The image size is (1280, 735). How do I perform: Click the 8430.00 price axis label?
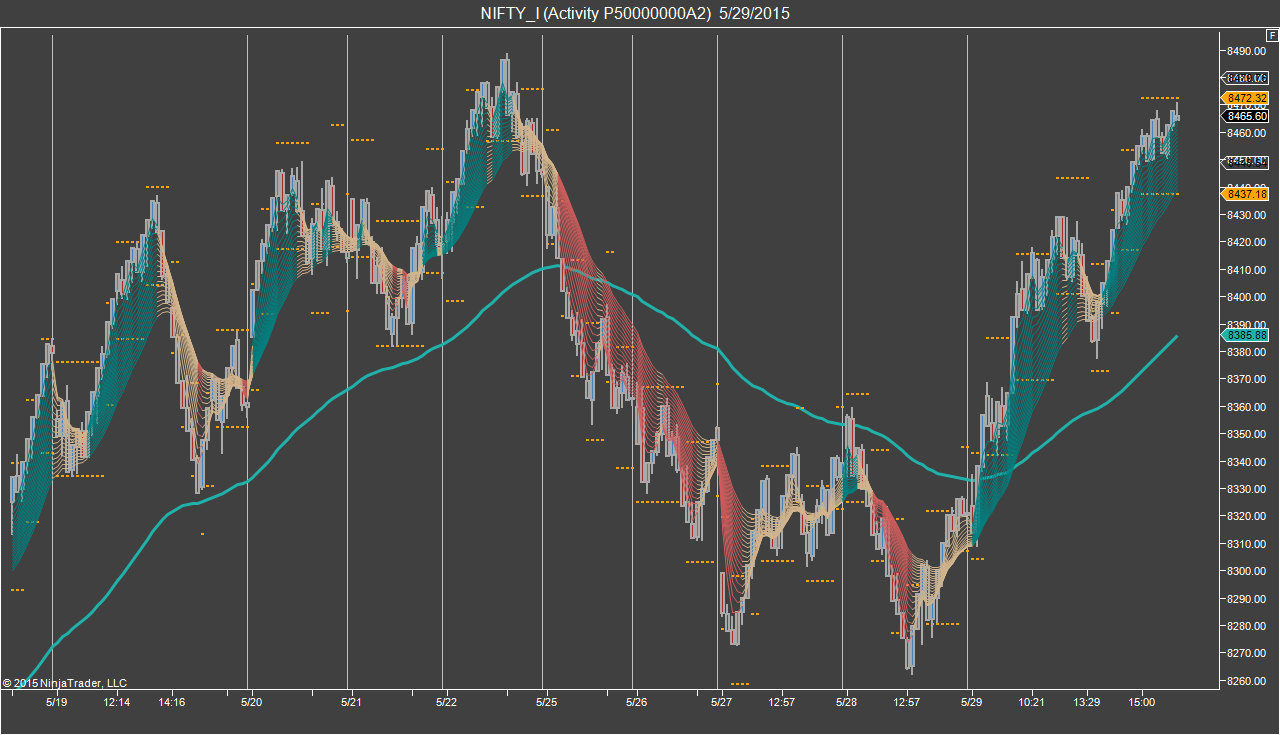click(1247, 215)
